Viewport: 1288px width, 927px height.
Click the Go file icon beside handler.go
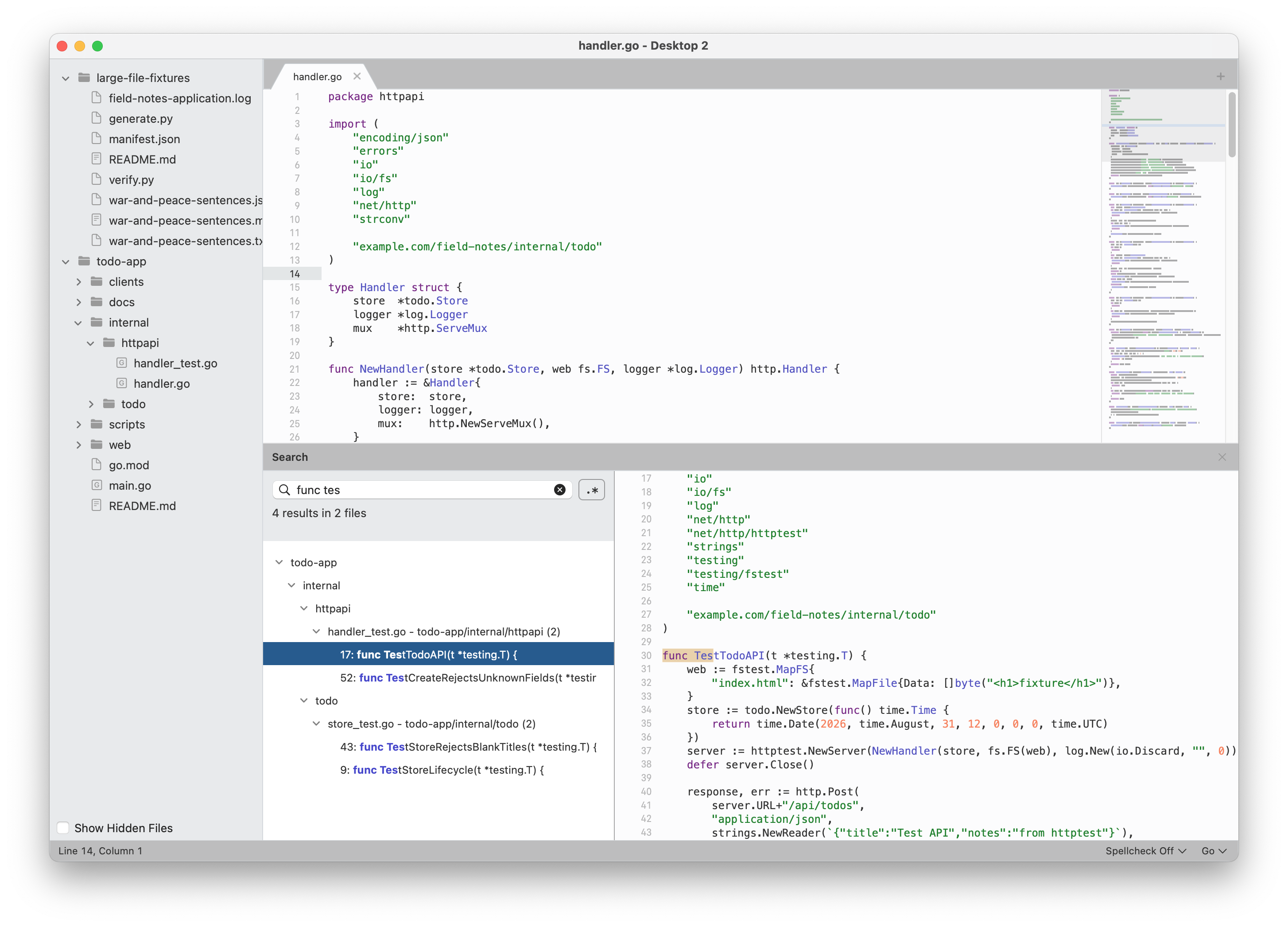(121, 383)
